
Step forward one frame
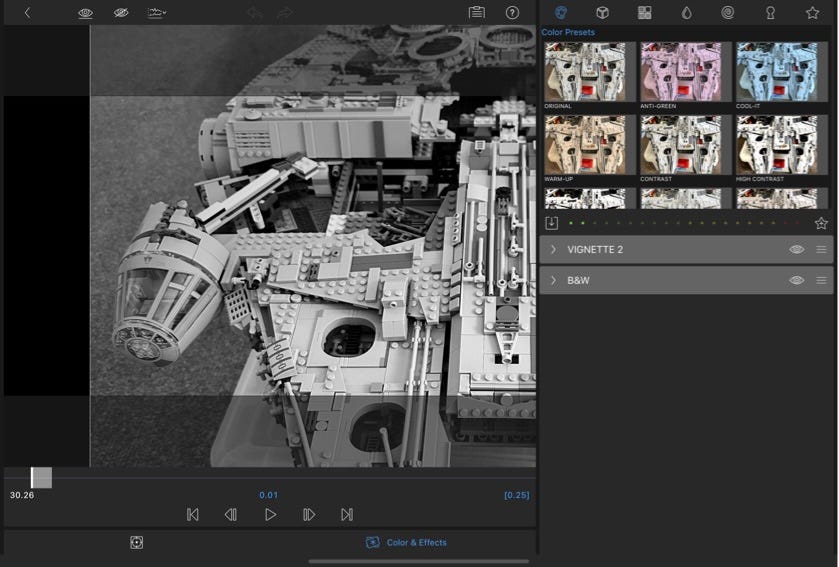click(x=309, y=515)
